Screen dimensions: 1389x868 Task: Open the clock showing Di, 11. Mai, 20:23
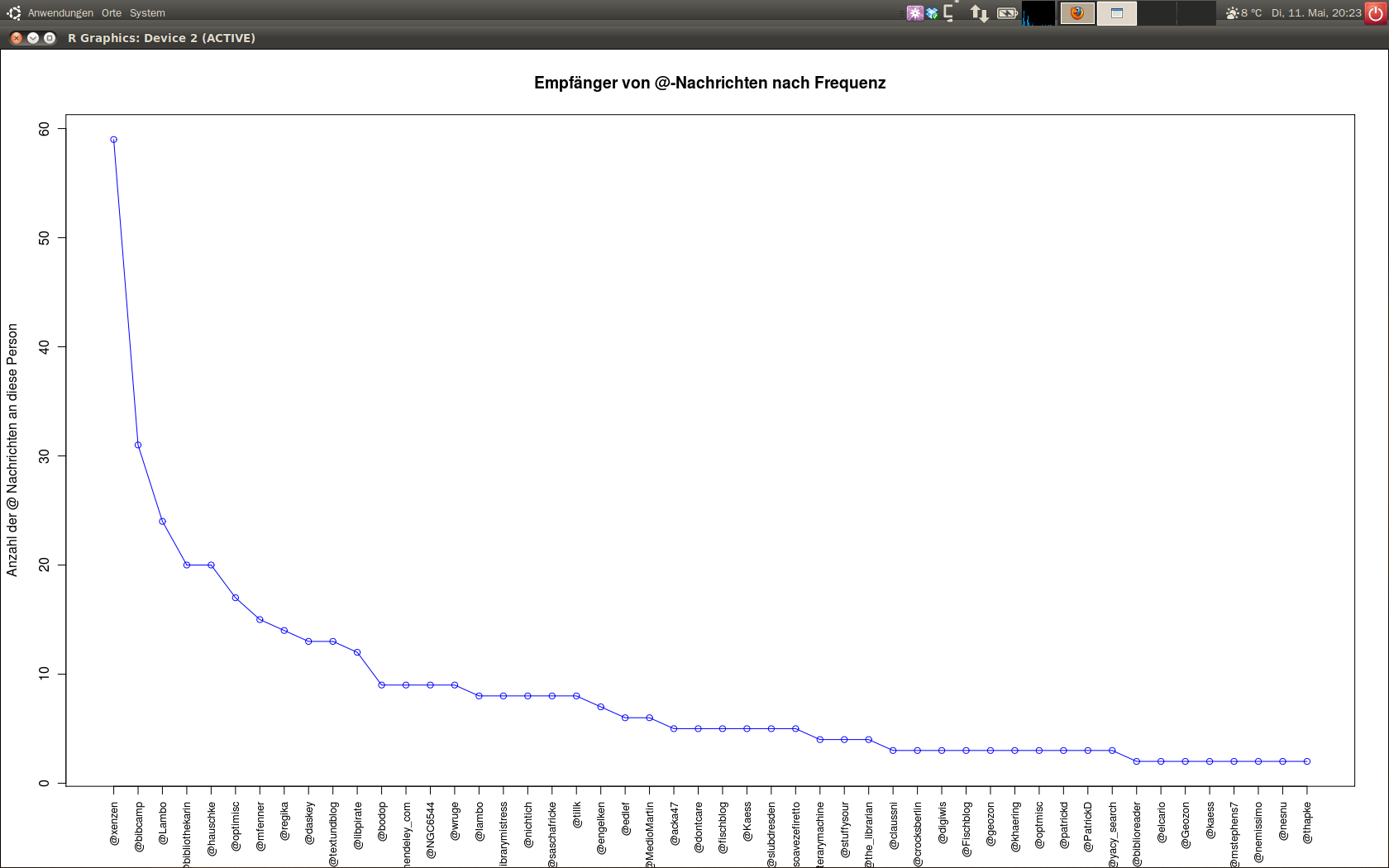click(1316, 13)
